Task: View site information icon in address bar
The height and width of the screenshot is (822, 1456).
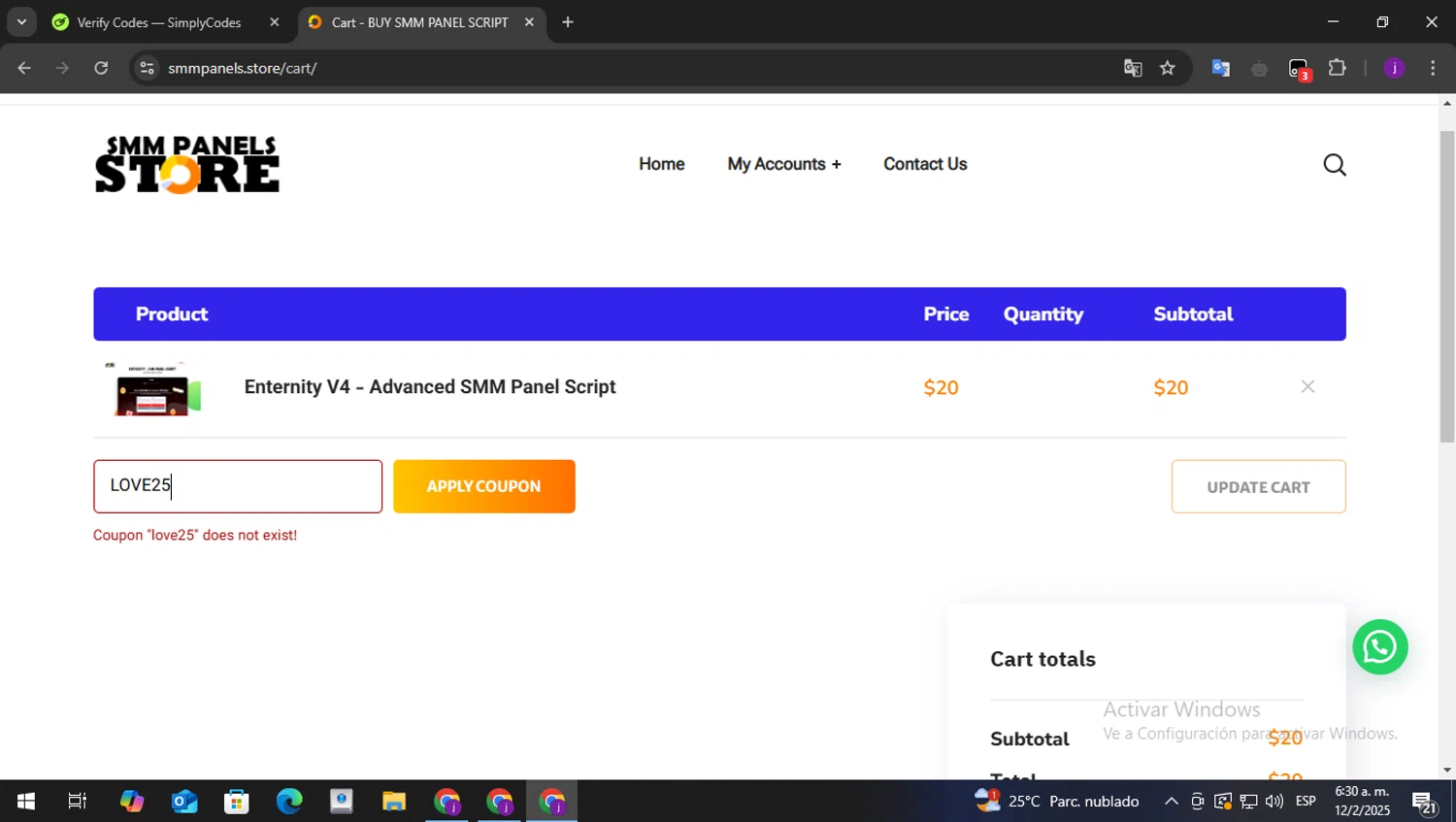Action: [x=147, y=68]
